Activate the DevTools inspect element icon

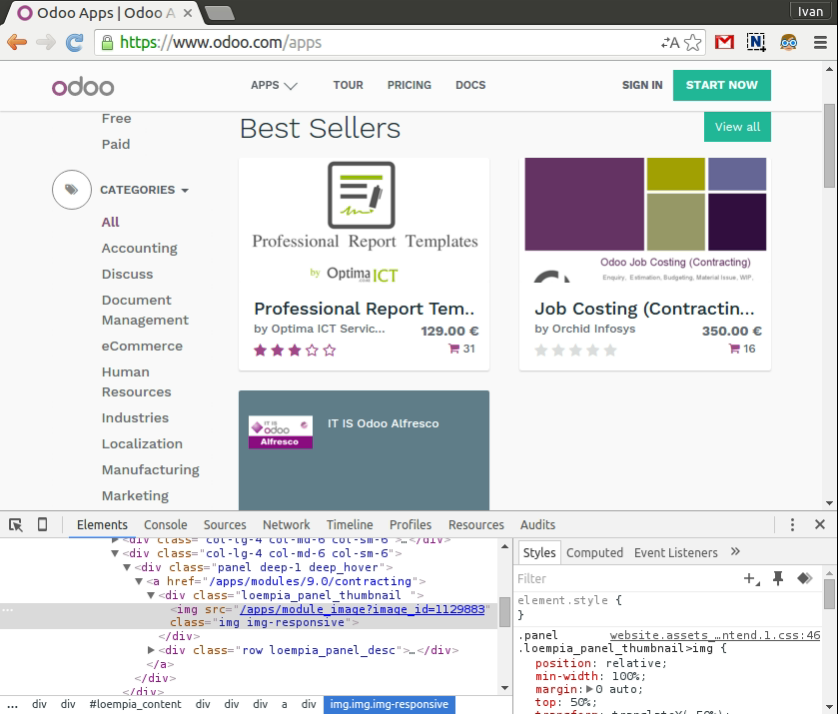[15, 525]
